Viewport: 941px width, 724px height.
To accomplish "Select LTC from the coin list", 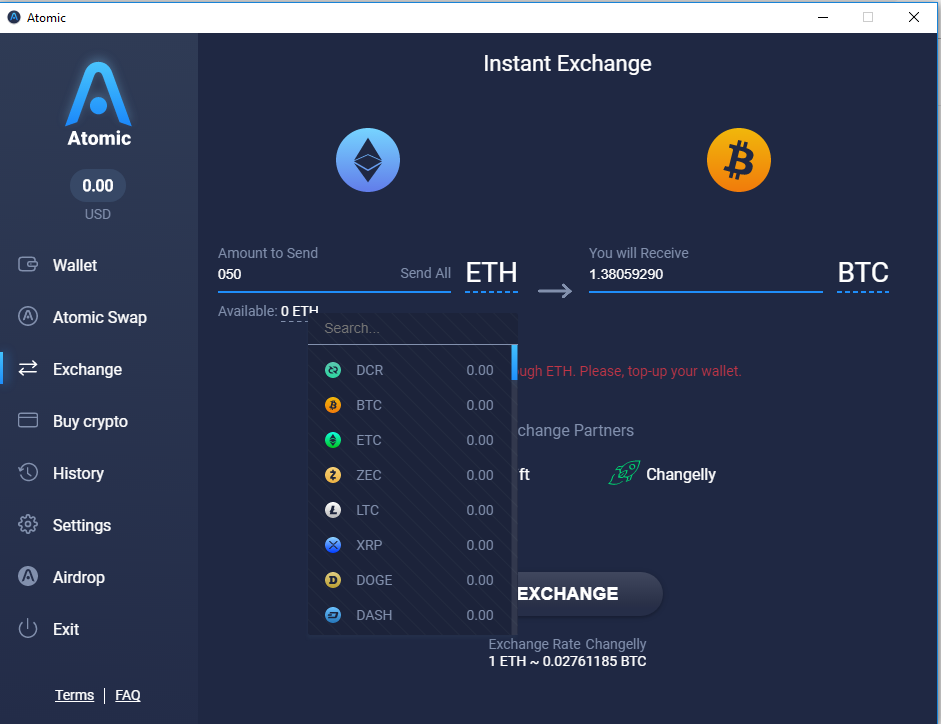I will [409, 510].
